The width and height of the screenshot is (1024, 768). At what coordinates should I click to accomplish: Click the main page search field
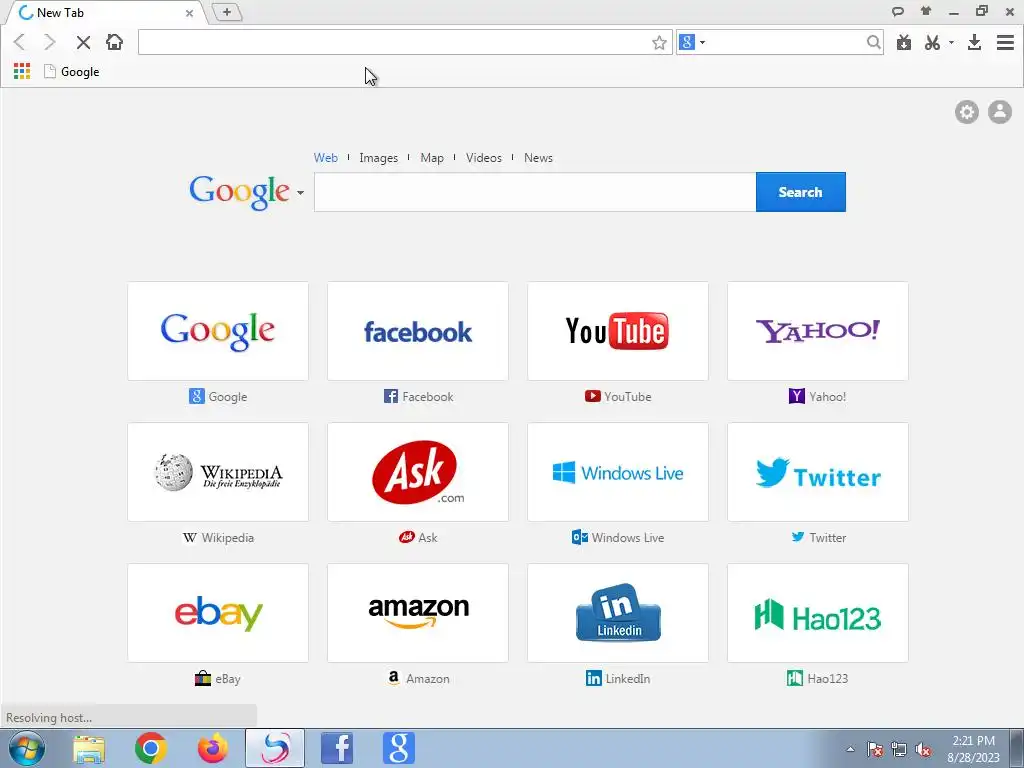[x=535, y=192]
